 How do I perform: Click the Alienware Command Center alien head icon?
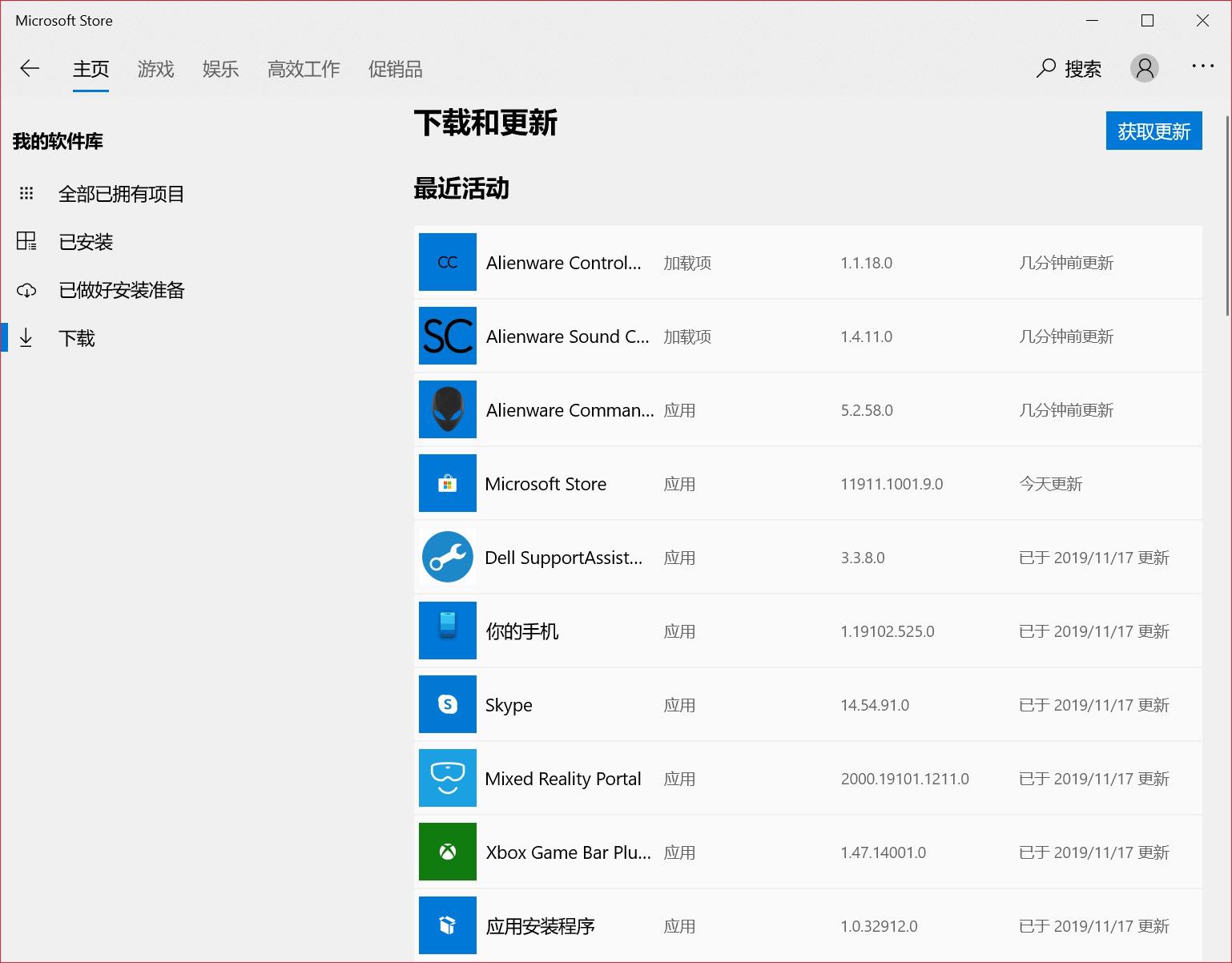(448, 409)
